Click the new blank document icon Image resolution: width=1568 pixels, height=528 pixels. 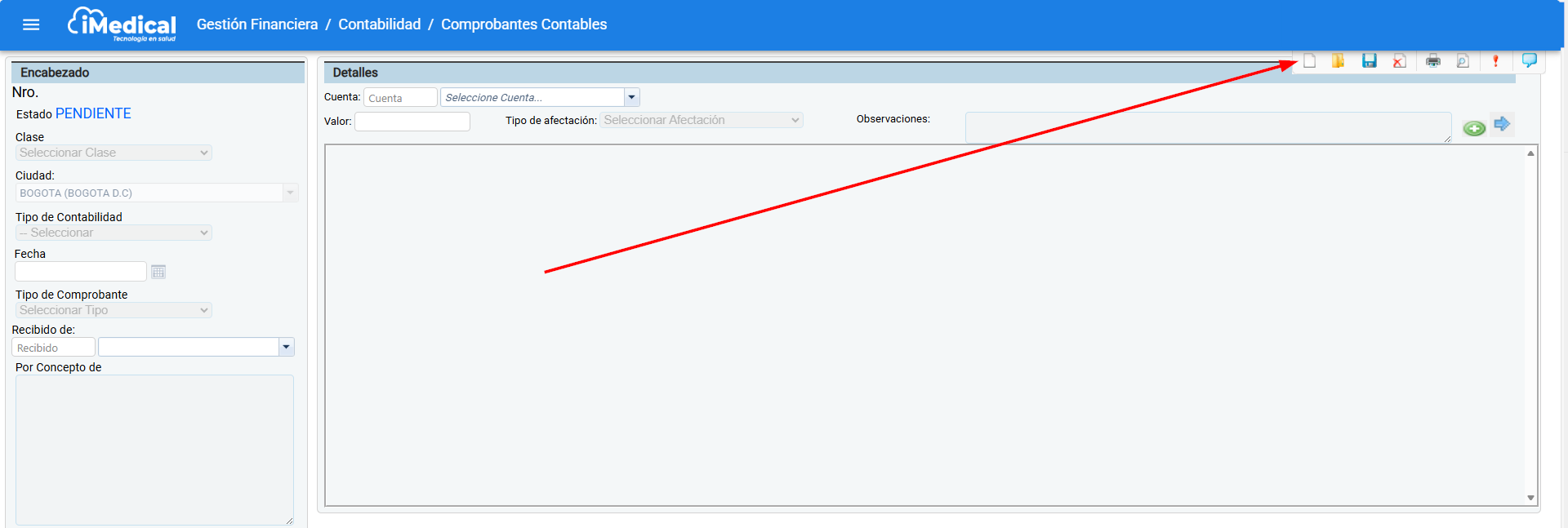1309,61
